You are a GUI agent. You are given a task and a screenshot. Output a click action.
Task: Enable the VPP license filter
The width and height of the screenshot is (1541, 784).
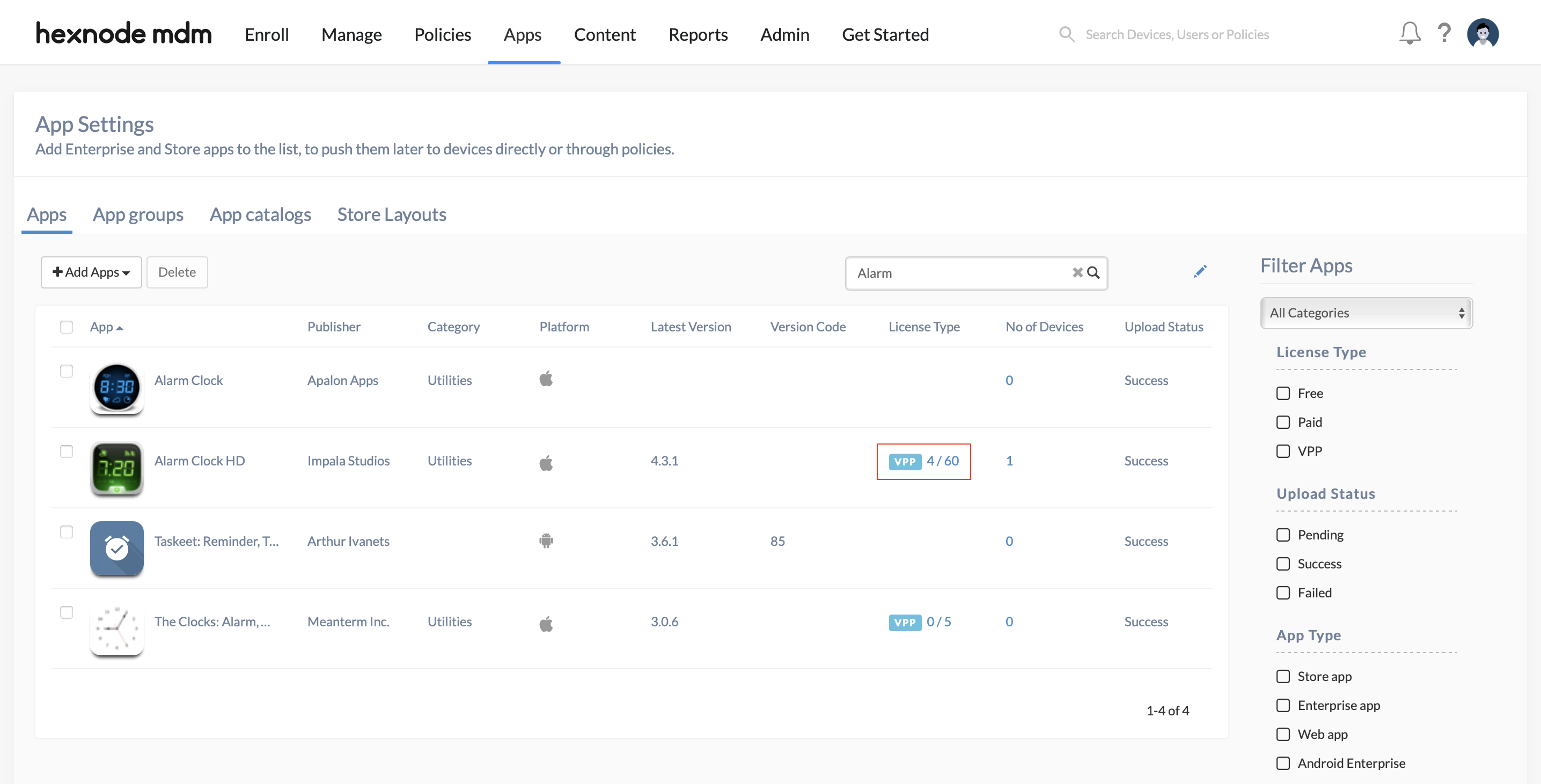(1282, 451)
